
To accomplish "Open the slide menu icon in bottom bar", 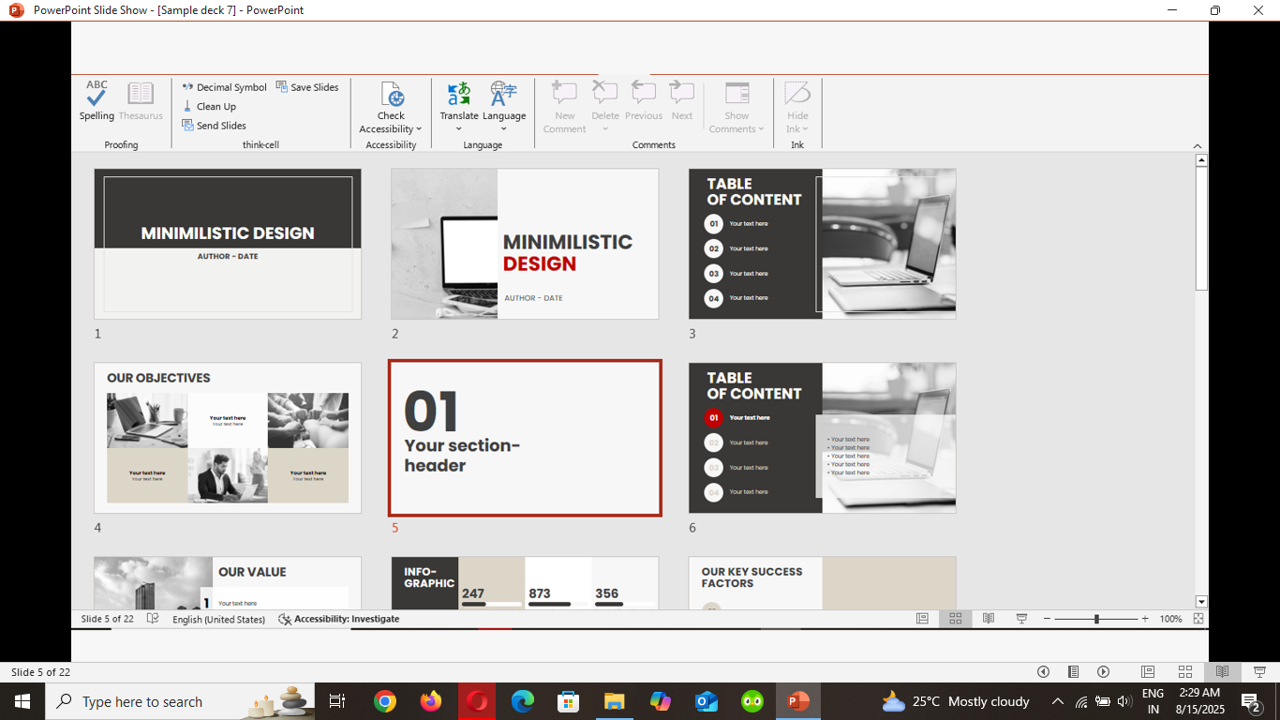I will tap(1073, 672).
